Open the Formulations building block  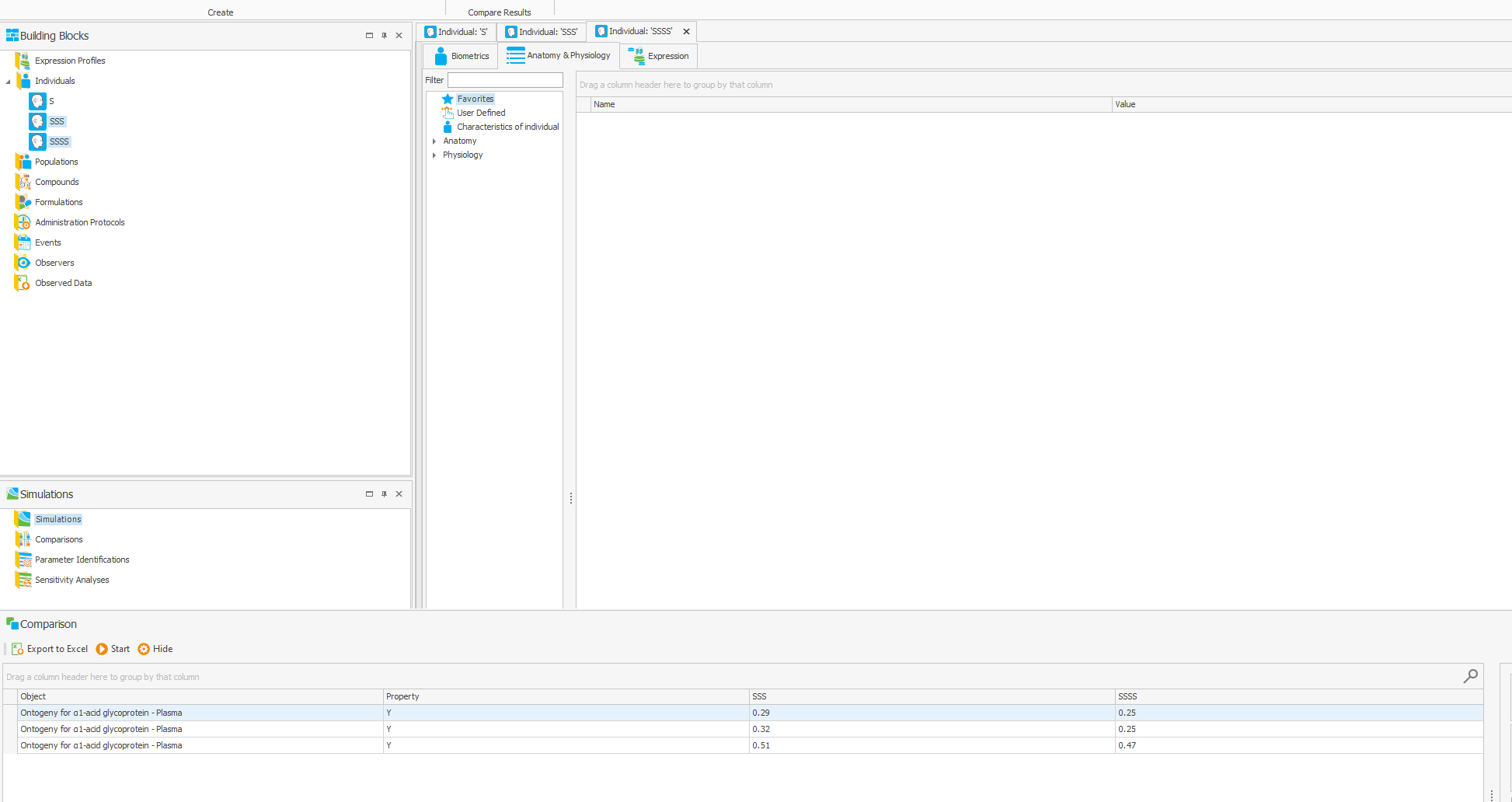(x=58, y=202)
